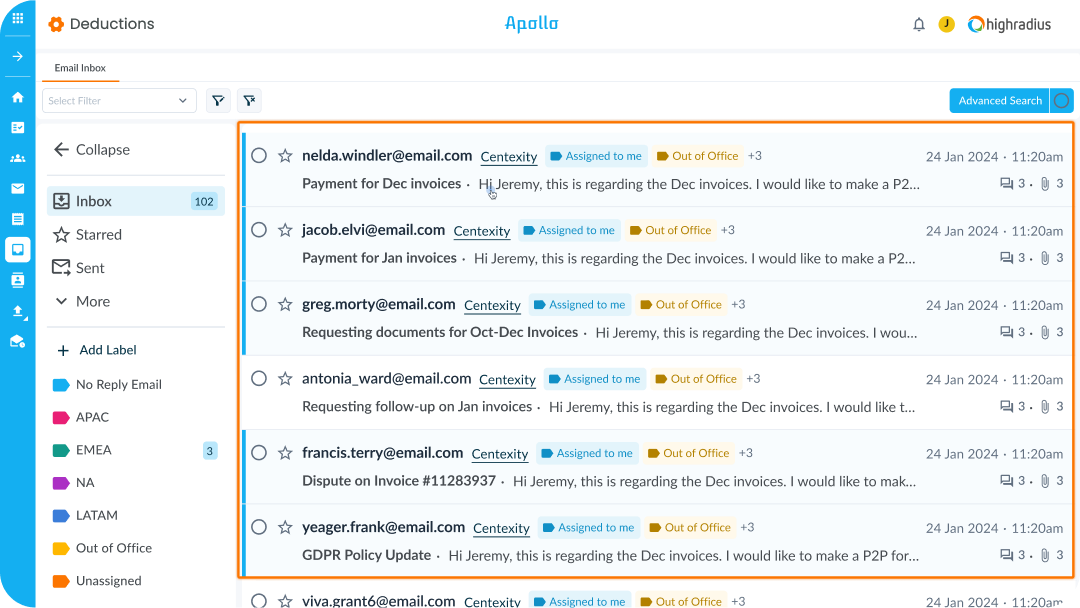Switch to the Email Inbox tab
Image resolution: width=1080 pixels, height=608 pixels.
click(80, 67)
